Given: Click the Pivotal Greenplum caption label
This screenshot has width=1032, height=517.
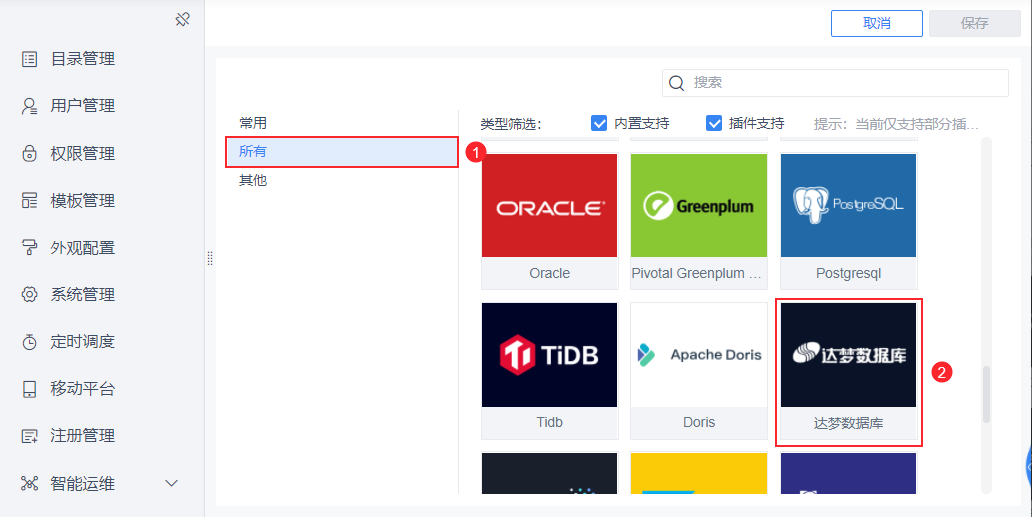Looking at the screenshot, I should point(697,274).
